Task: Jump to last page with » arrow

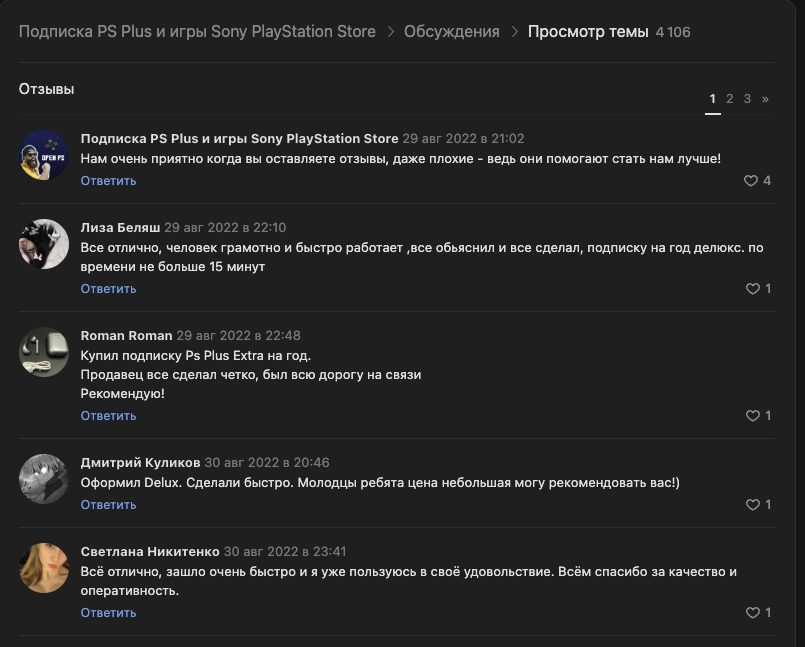Action: click(765, 99)
